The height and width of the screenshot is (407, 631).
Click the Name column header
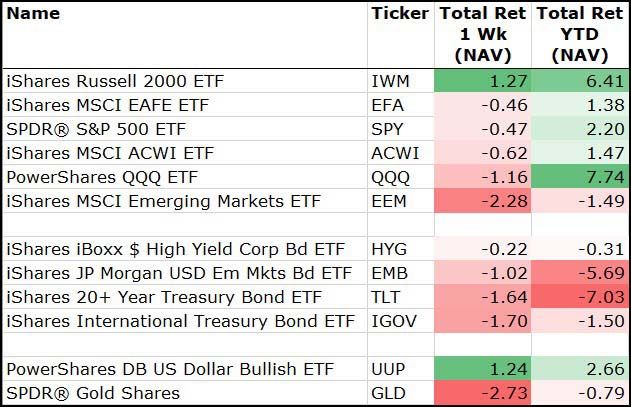33,14
